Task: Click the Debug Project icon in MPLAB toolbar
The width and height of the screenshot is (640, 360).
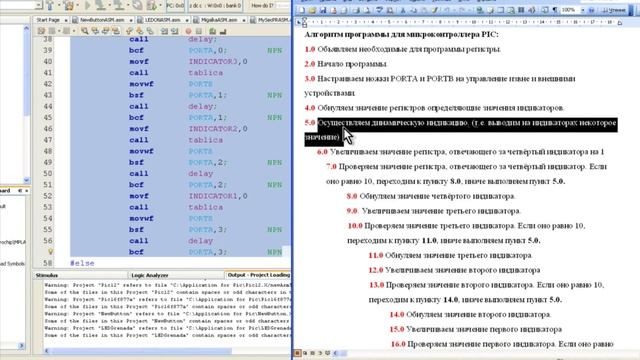Action: coord(151,6)
